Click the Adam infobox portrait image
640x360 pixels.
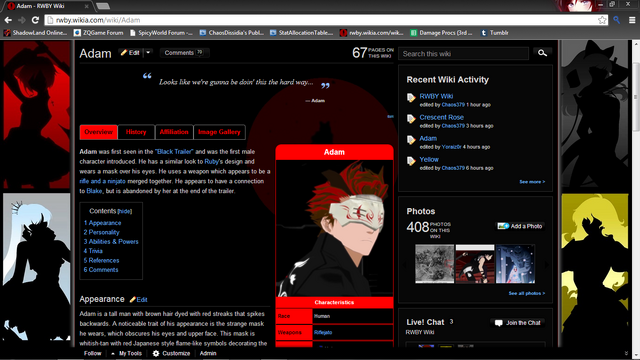click(x=334, y=228)
